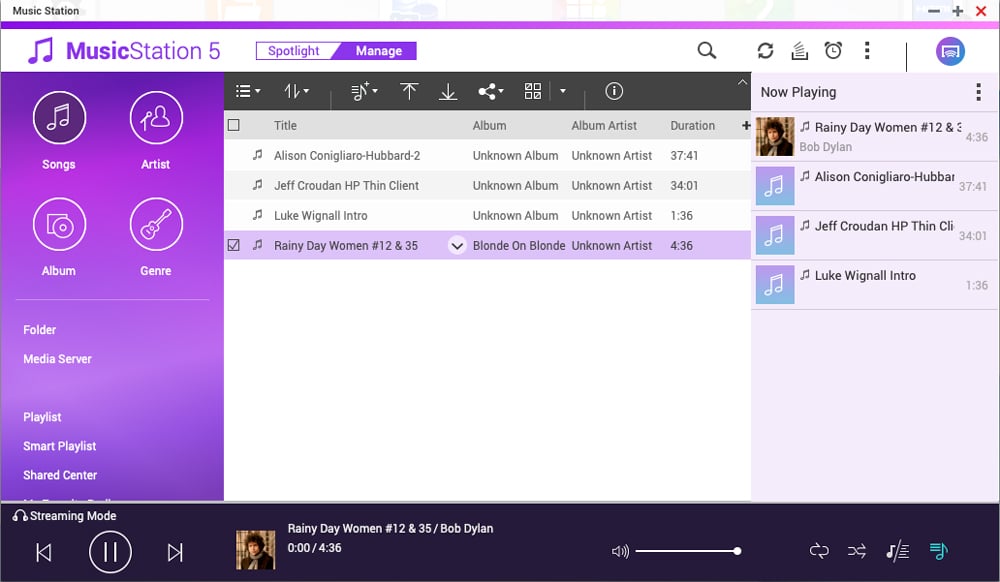Toggle shuffle mode

click(x=857, y=551)
